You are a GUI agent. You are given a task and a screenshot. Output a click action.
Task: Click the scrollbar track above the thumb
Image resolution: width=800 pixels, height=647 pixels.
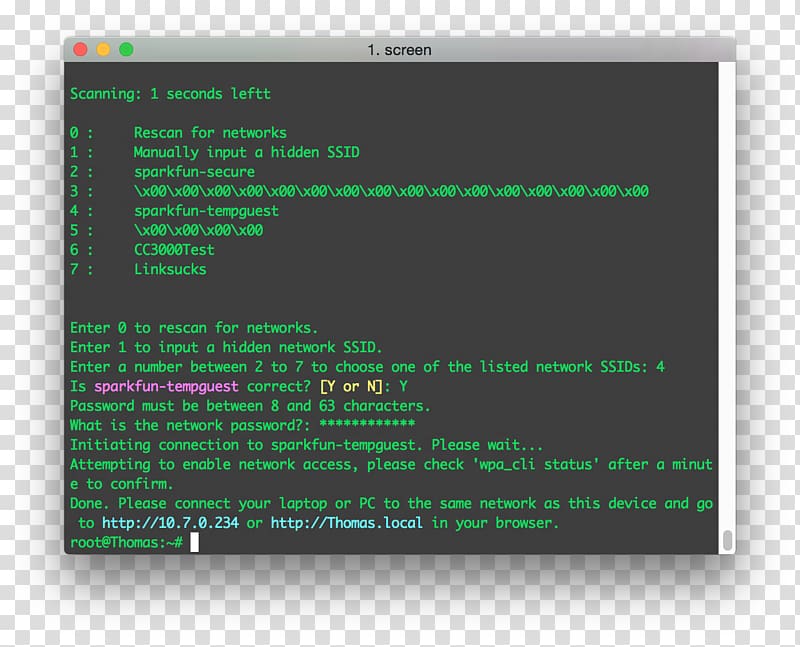pos(728,296)
